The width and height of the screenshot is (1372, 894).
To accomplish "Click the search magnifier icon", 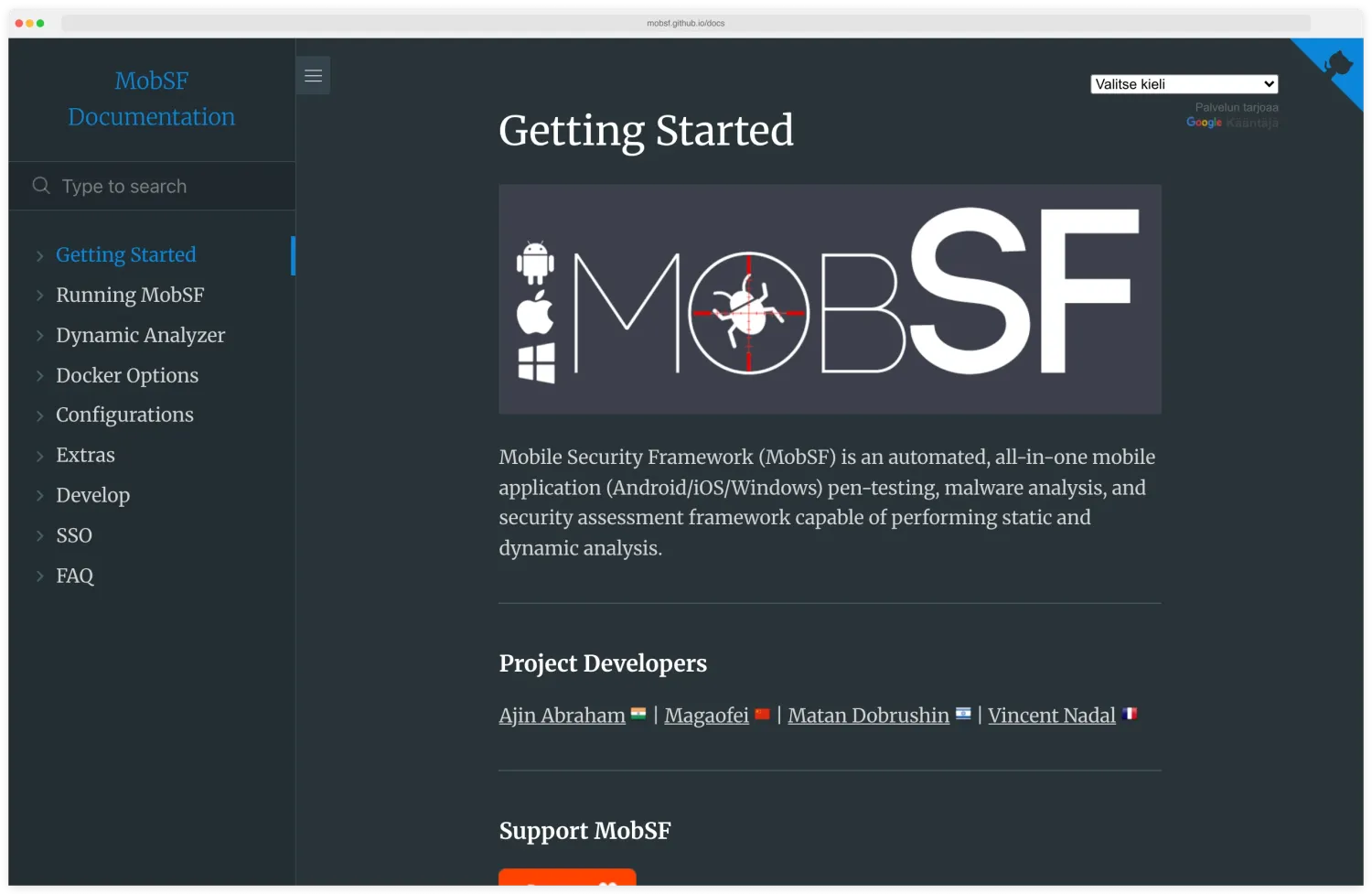I will click(41, 186).
